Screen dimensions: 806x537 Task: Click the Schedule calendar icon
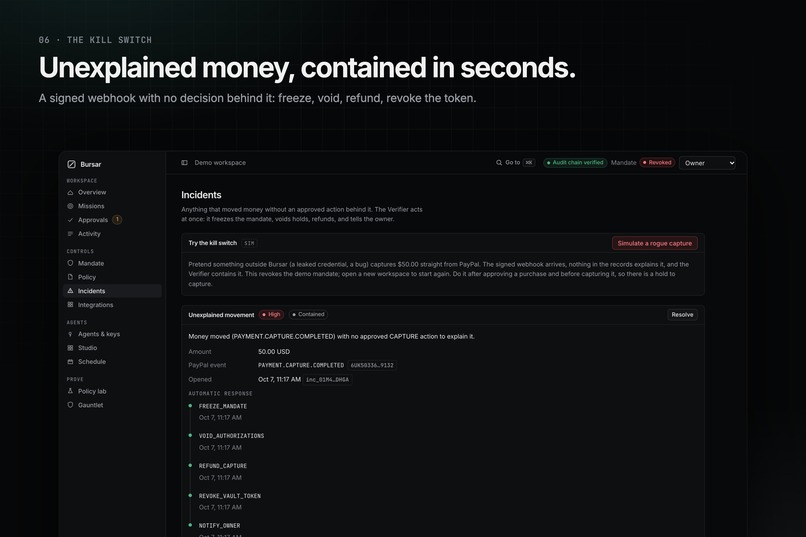click(70, 362)
